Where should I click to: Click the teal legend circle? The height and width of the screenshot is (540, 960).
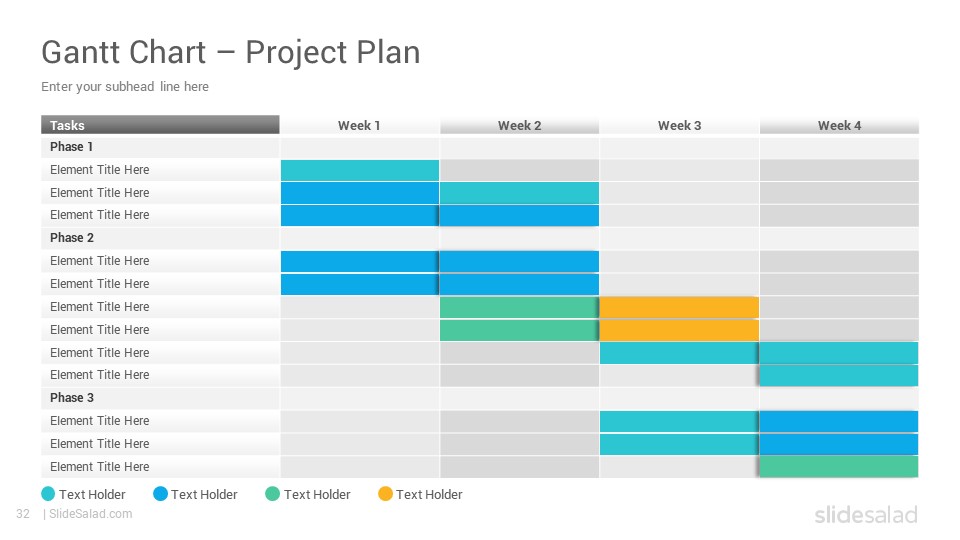pos(48,494)
